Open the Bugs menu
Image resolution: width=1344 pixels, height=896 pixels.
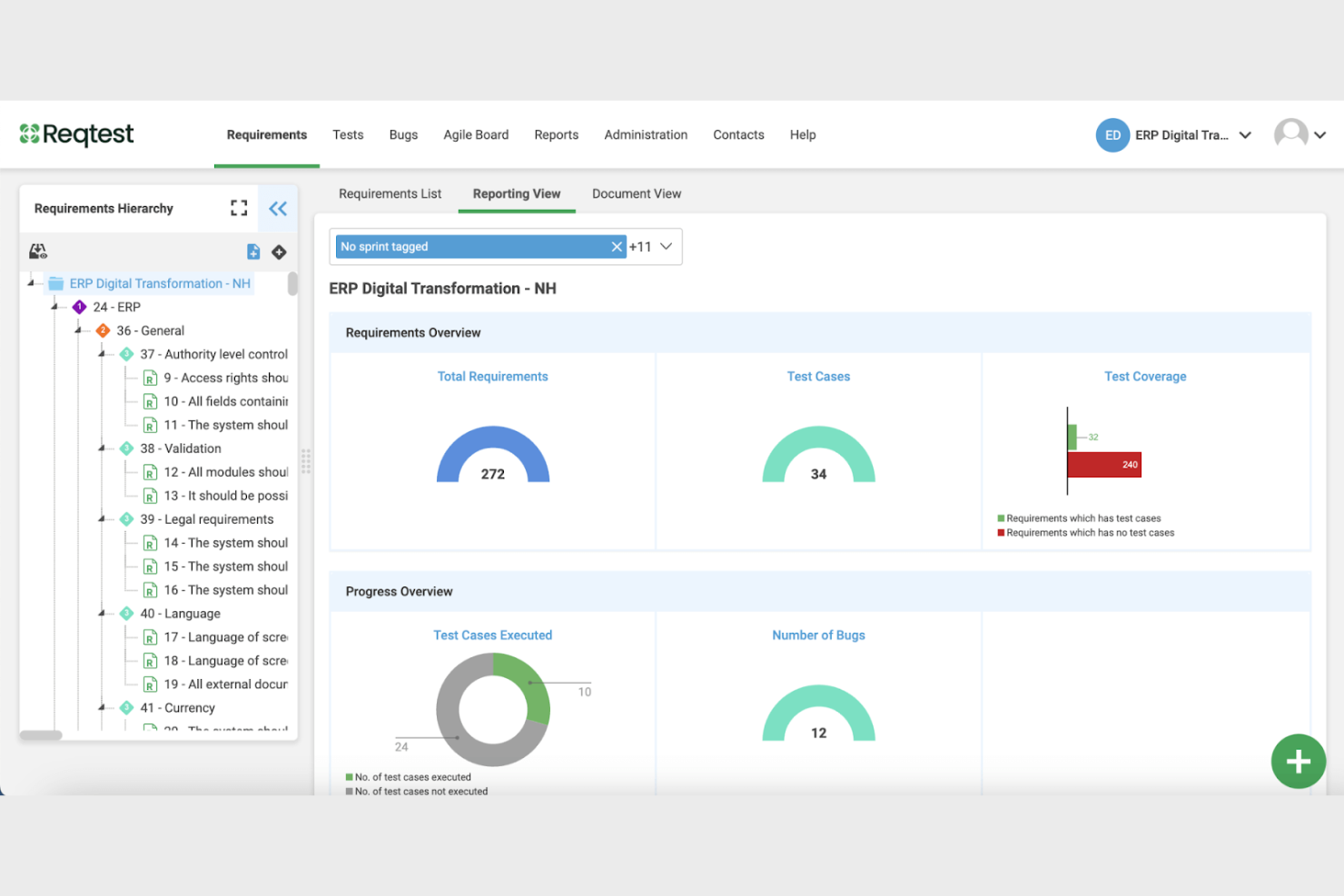point(403,135)
